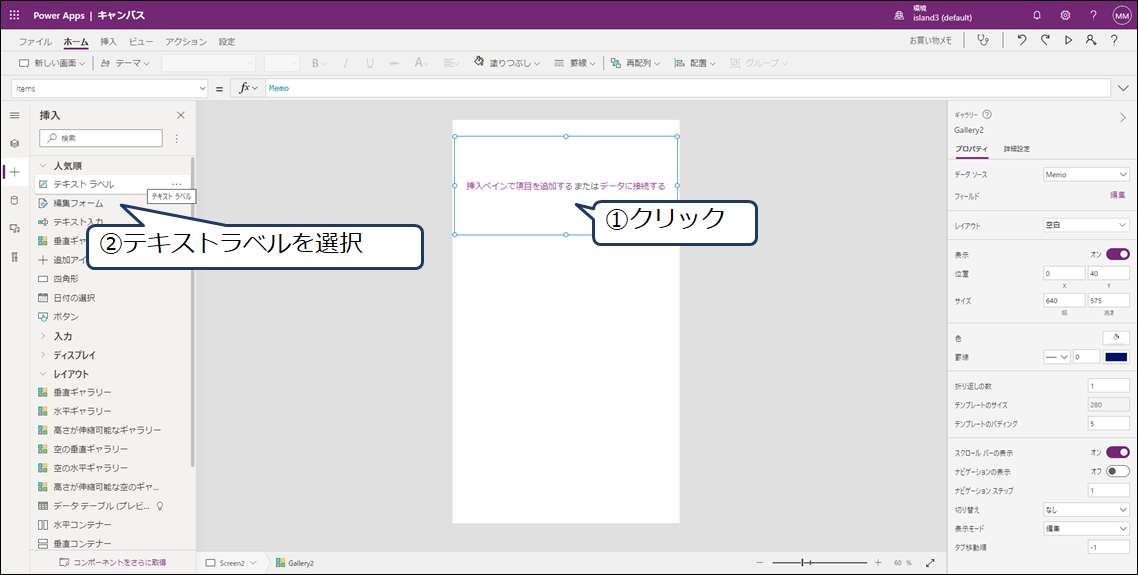This screenshot has width=1138, height=575.
Task: Toggle 表示 switch off
Action: (1118, 254)
